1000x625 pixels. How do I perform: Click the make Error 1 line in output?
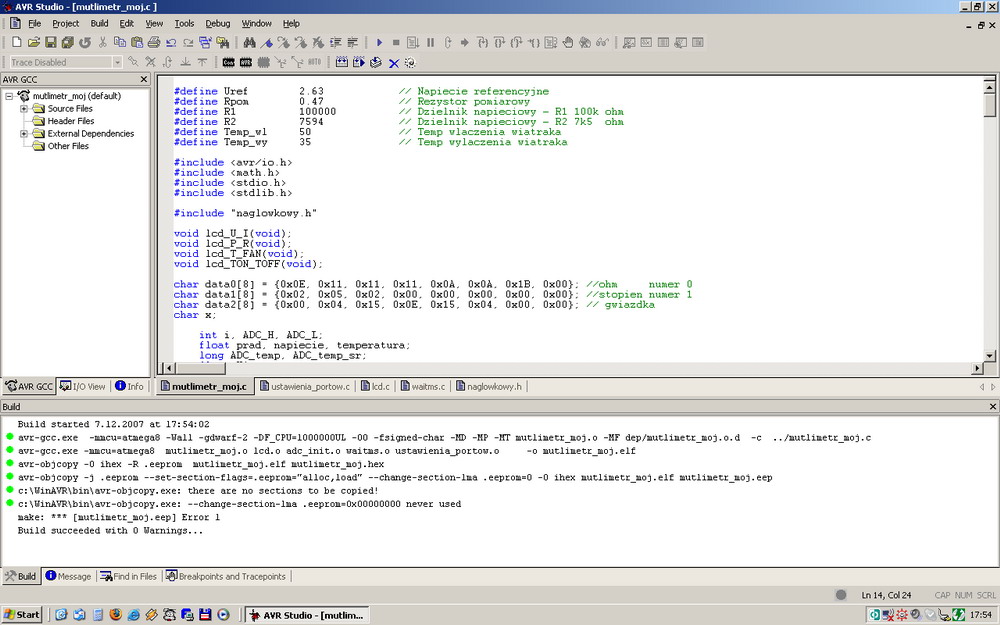(119, 517)
